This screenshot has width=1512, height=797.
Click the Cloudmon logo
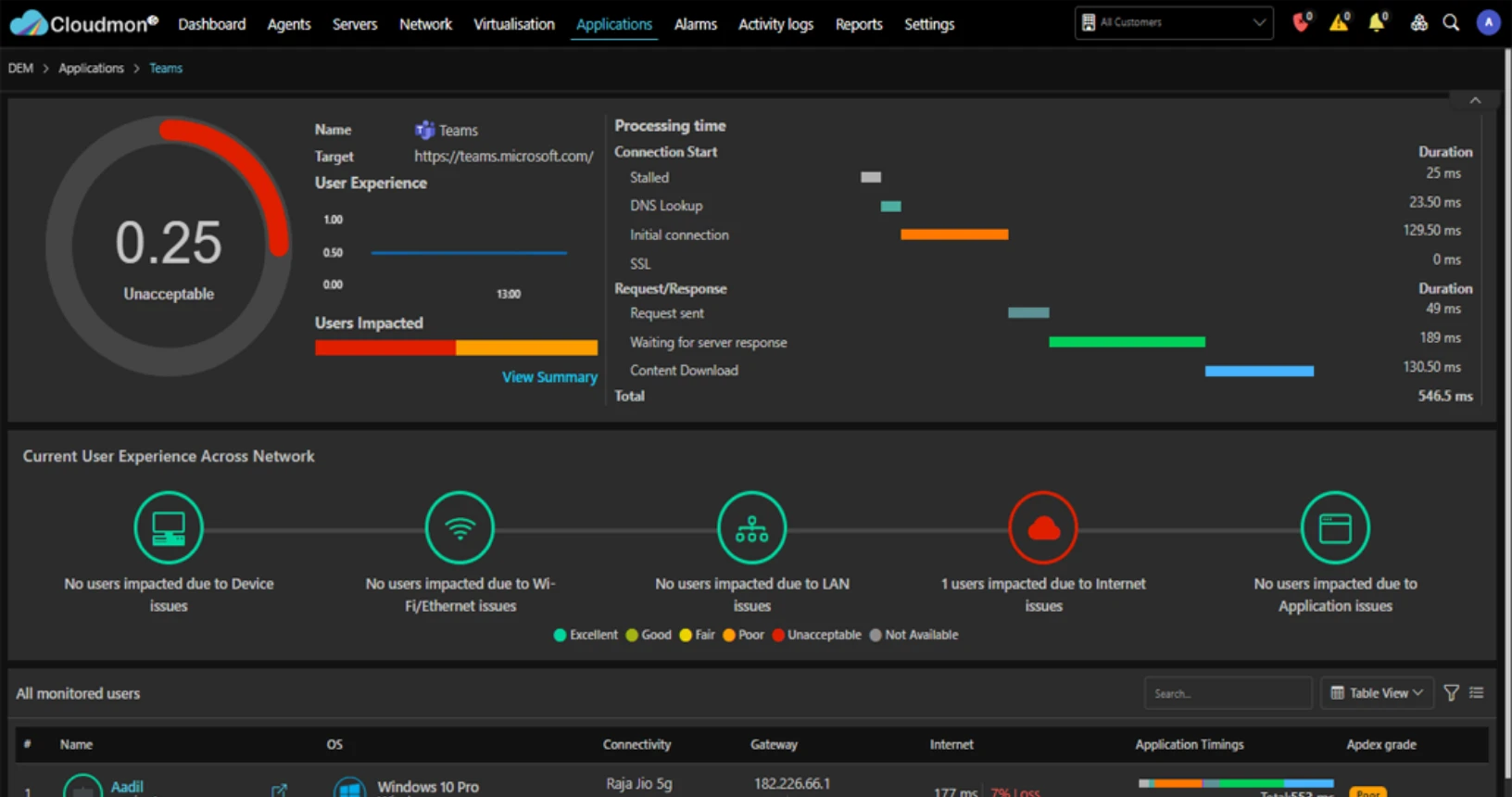pos(84,23)
